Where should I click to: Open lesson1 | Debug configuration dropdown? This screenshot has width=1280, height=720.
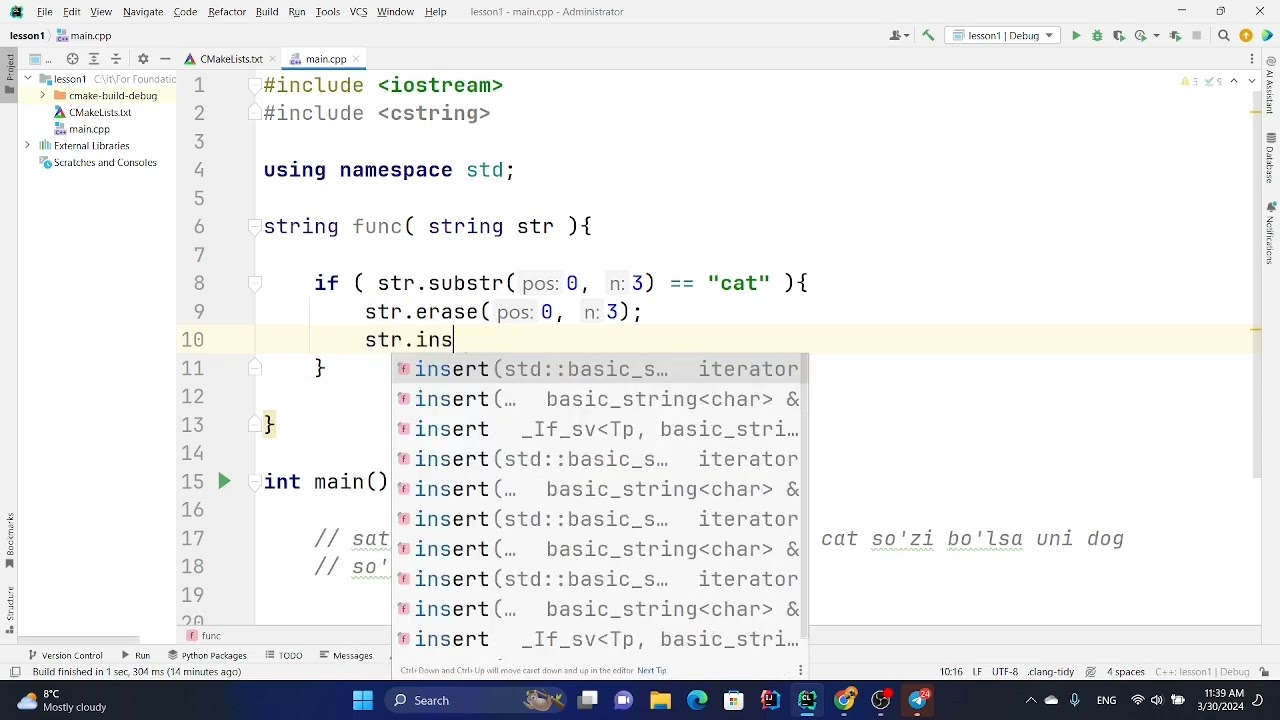1004,36
